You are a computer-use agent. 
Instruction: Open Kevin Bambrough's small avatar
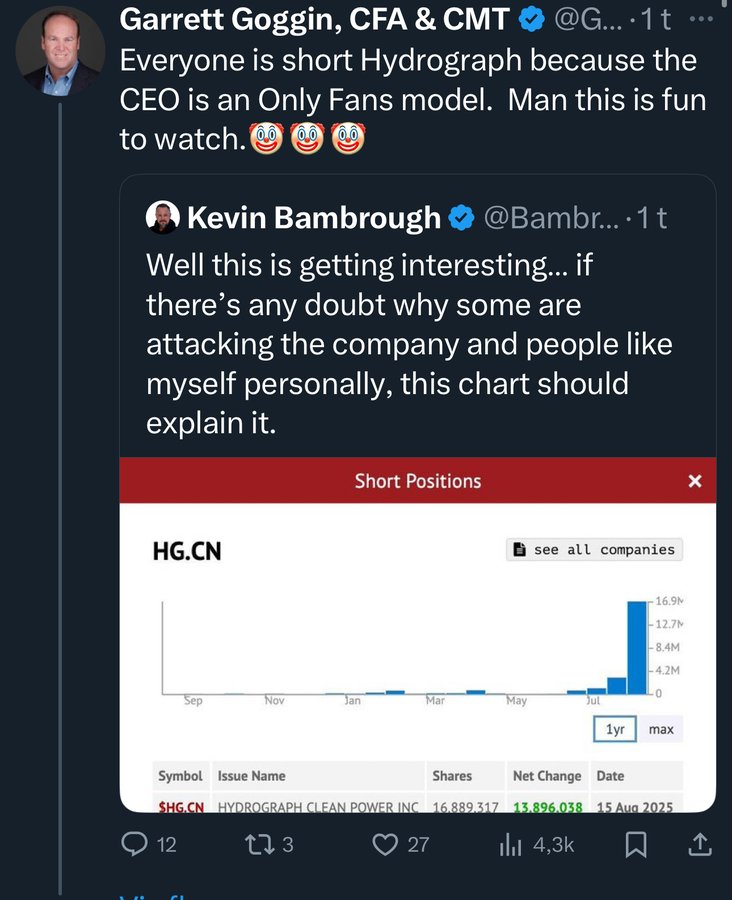tap(162, 217)
